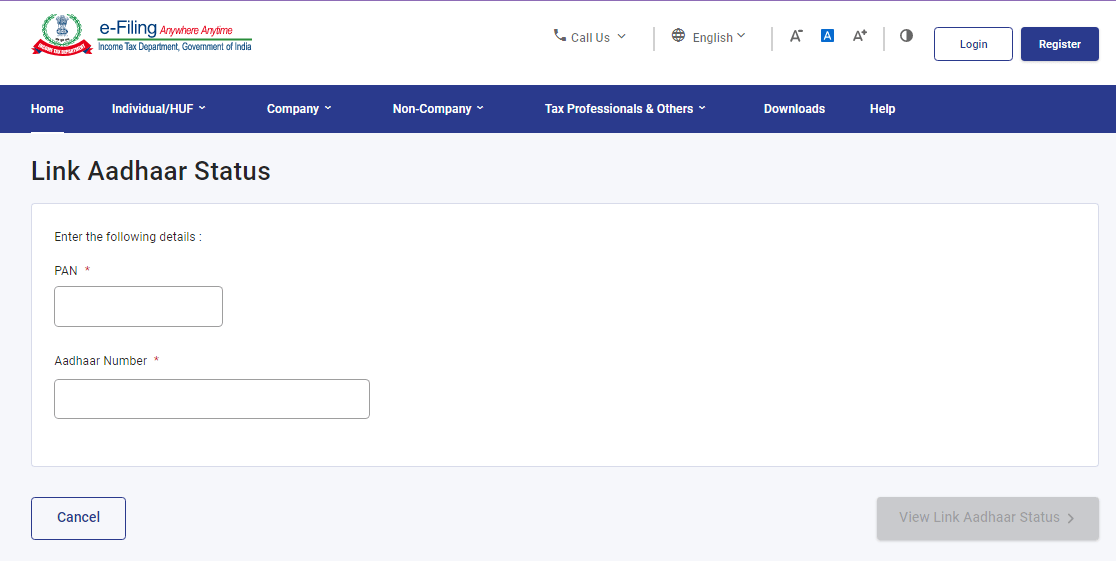Image resolution: width=1116 pixels, height=561 pixels.
Task: Toggle high contrast mode icon
Action: (x=906, y=35)
